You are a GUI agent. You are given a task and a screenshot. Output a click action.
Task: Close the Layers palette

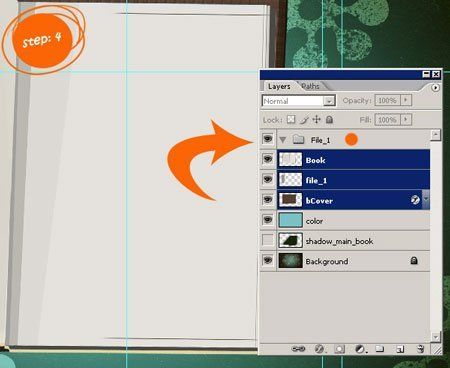(x=436, y=74)
